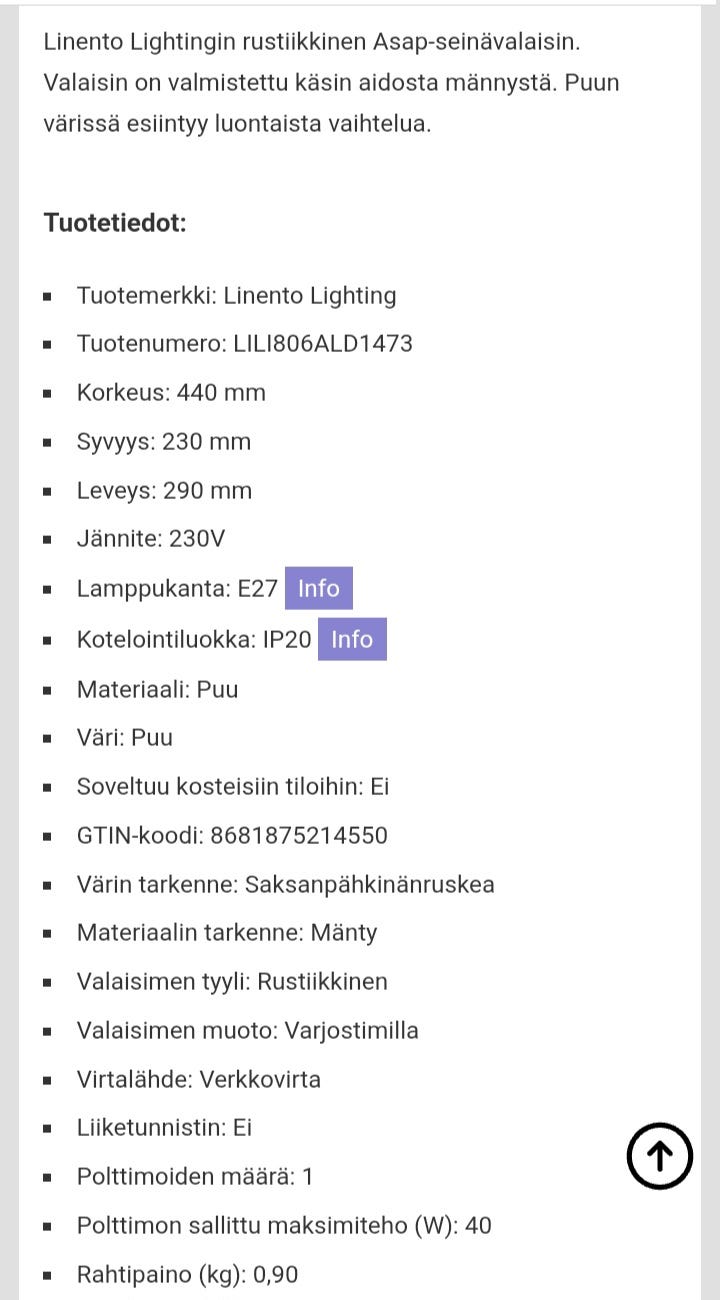Click the Jännite: 230V entry
720x1300 pixels.
point(151,539)
